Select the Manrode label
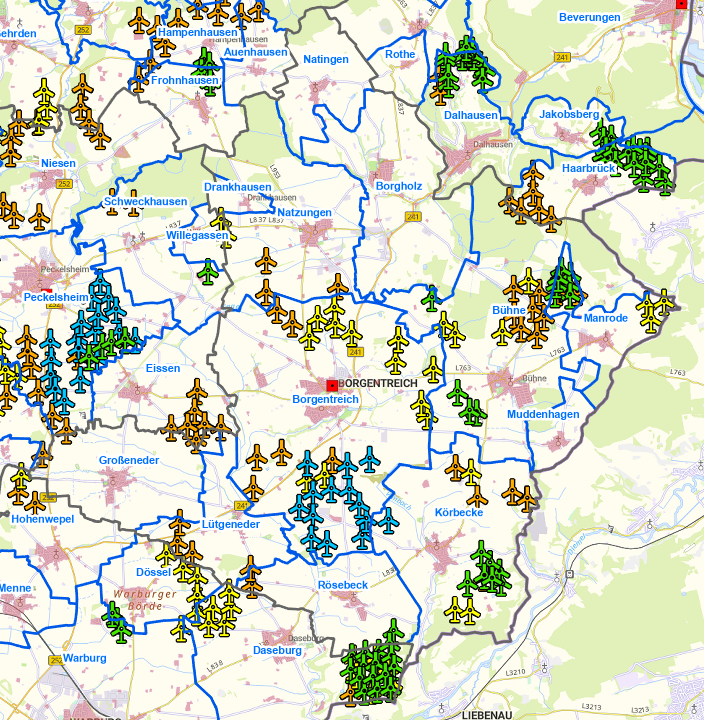704x720 pixels. 606,318
